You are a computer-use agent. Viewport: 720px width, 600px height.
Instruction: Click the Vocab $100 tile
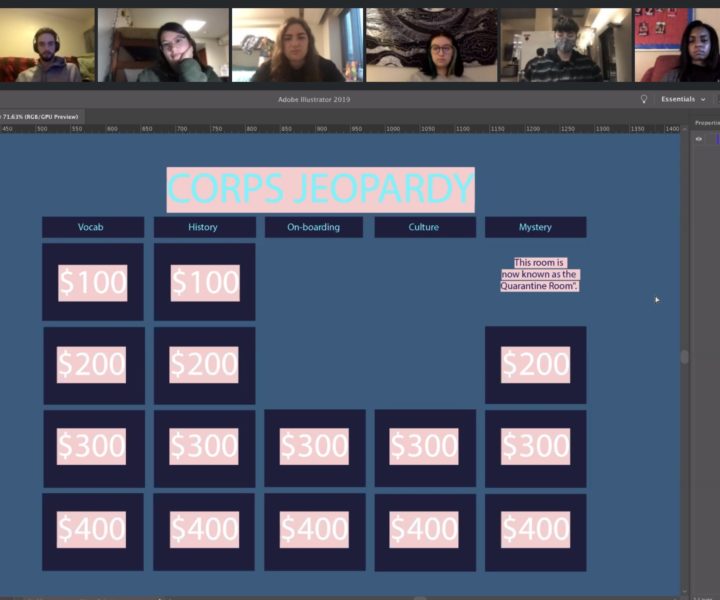[92, 283]
